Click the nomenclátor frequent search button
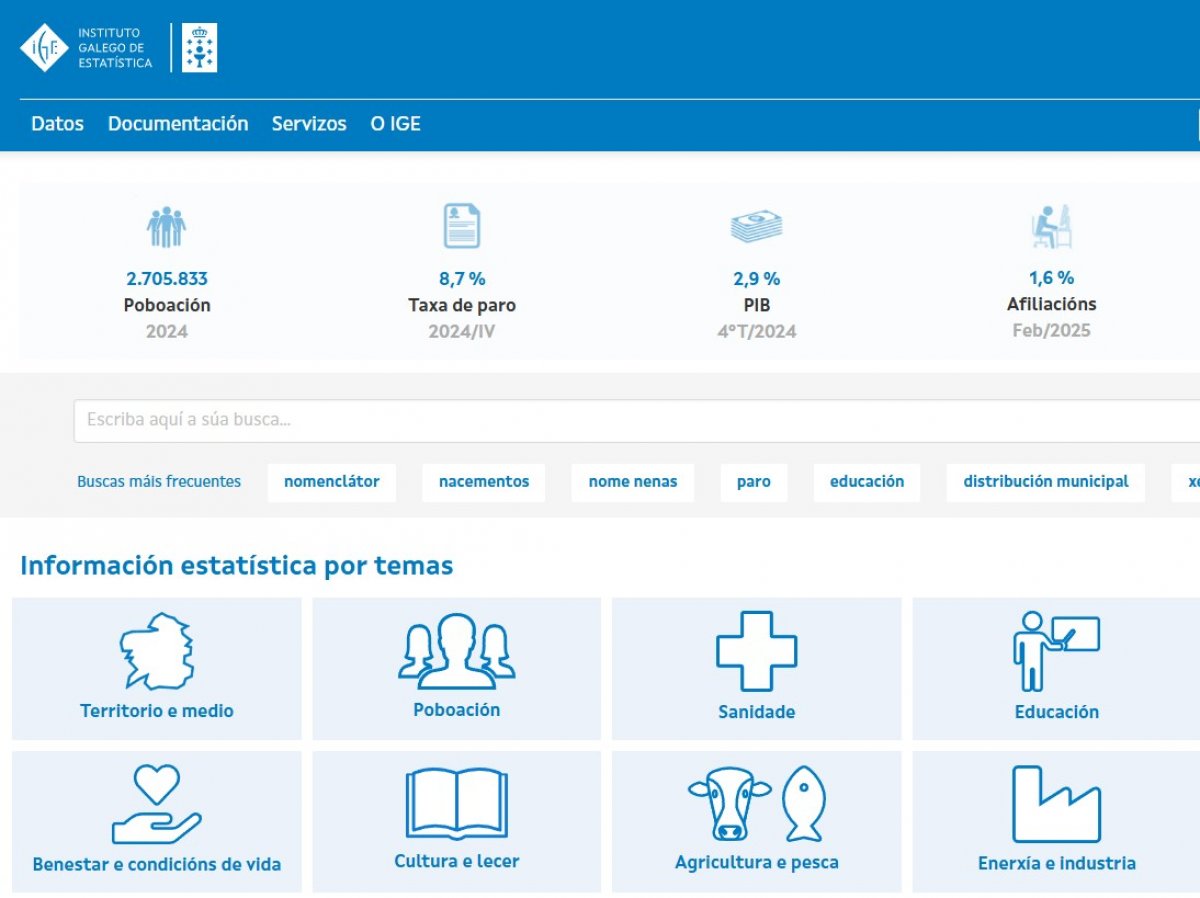Screen dimensions: 1200x898 coord(331,482)
